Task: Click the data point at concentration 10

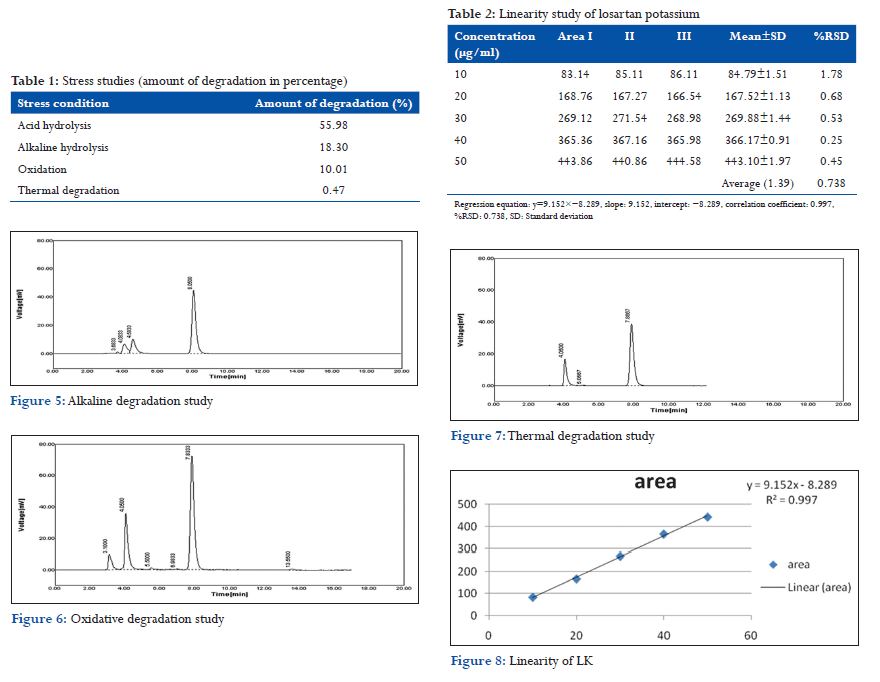Action: [533, 597]
